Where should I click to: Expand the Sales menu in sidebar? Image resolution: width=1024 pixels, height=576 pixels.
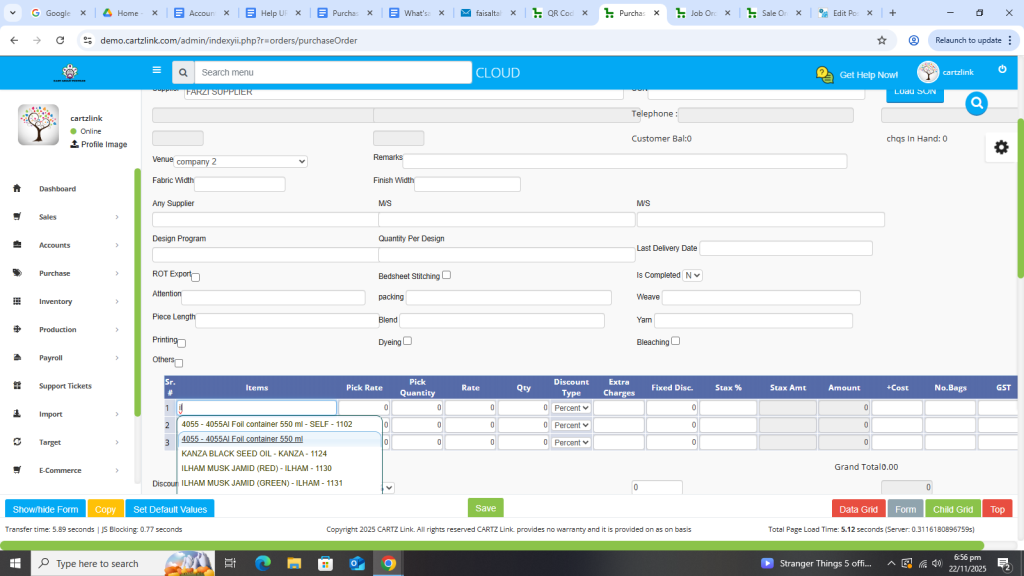pyautogui.click(x=66, y=217)
